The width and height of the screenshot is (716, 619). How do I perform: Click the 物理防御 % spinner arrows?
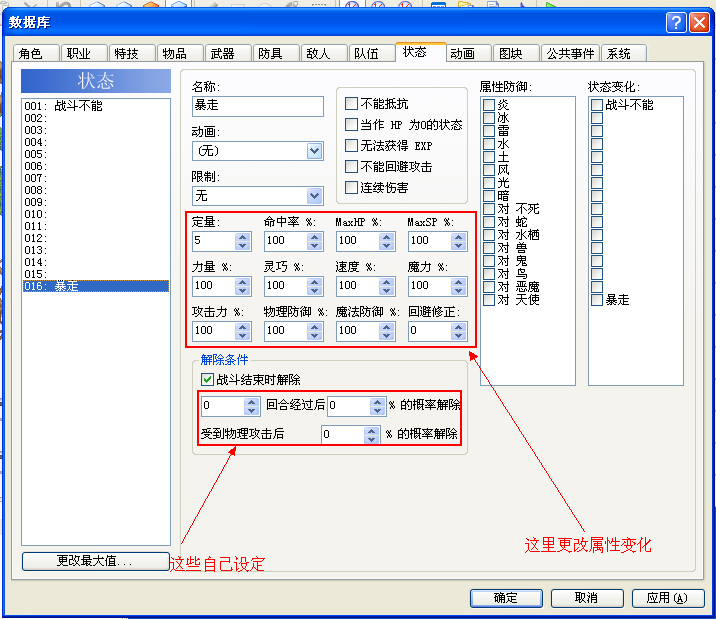tap(315, 331)
